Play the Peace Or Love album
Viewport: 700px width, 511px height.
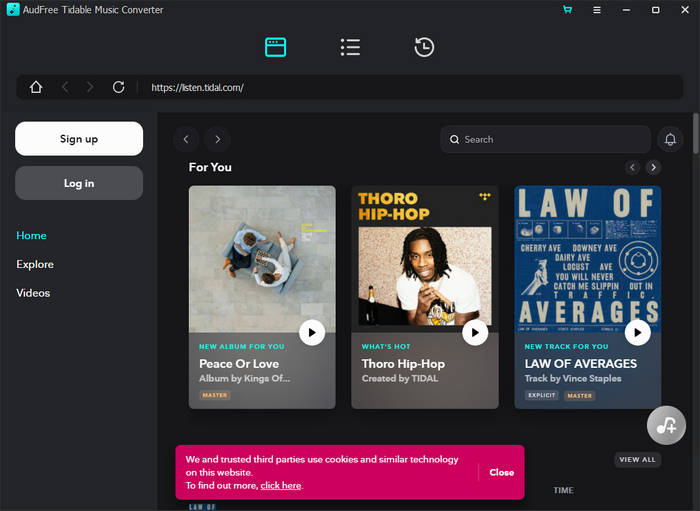click(312, 332)
